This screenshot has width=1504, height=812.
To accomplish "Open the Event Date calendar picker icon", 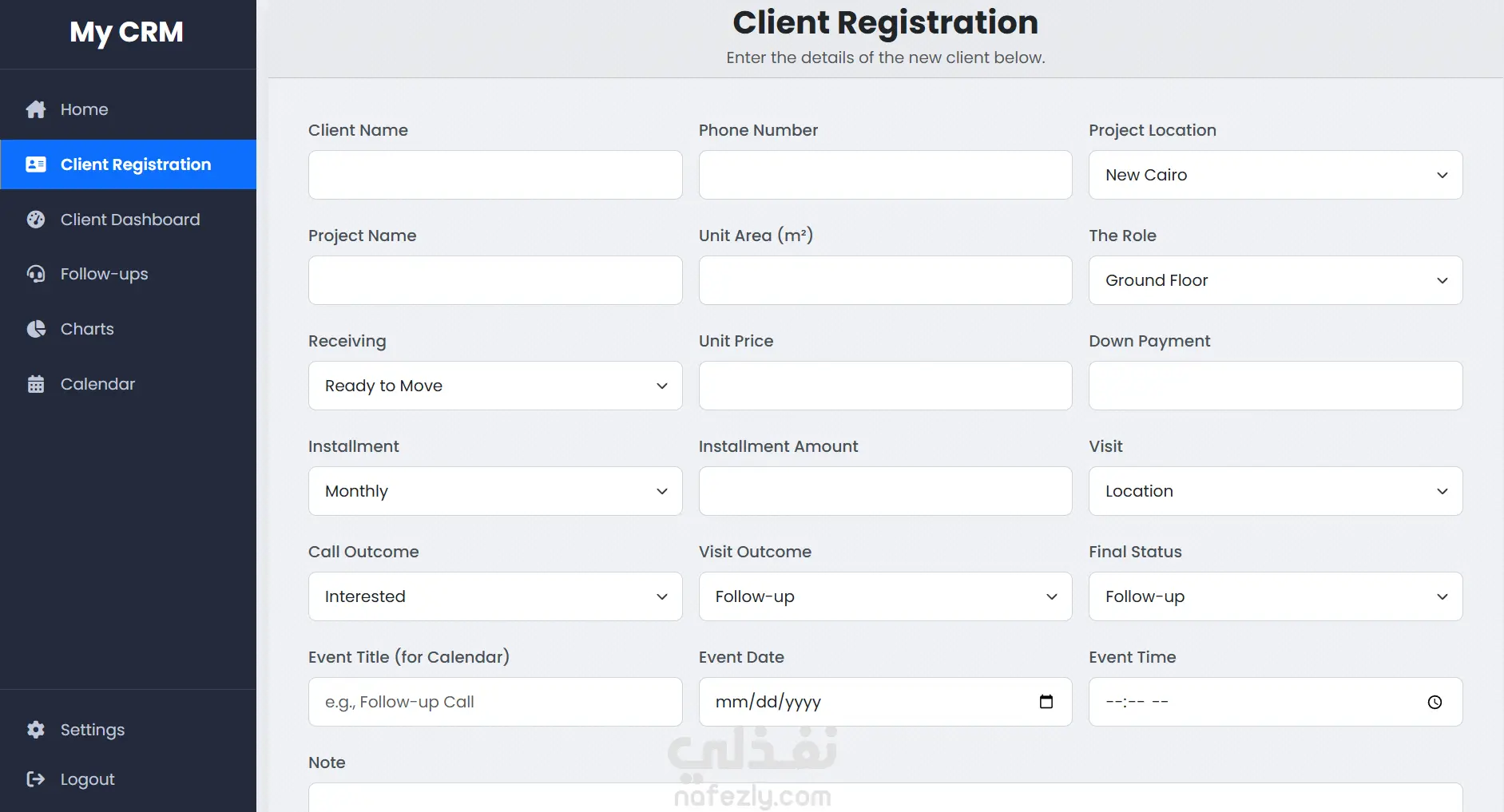I will 1046,702.
